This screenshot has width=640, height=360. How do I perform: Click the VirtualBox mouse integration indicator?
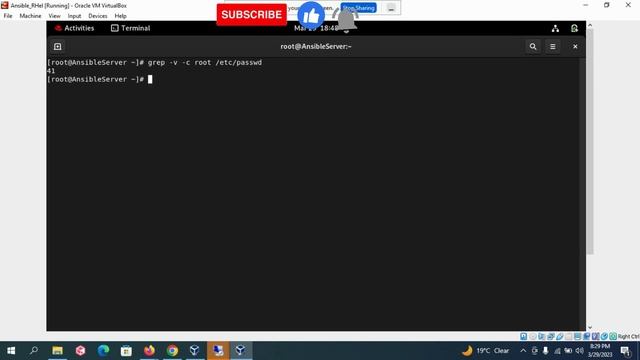click(x=604, y=336)
